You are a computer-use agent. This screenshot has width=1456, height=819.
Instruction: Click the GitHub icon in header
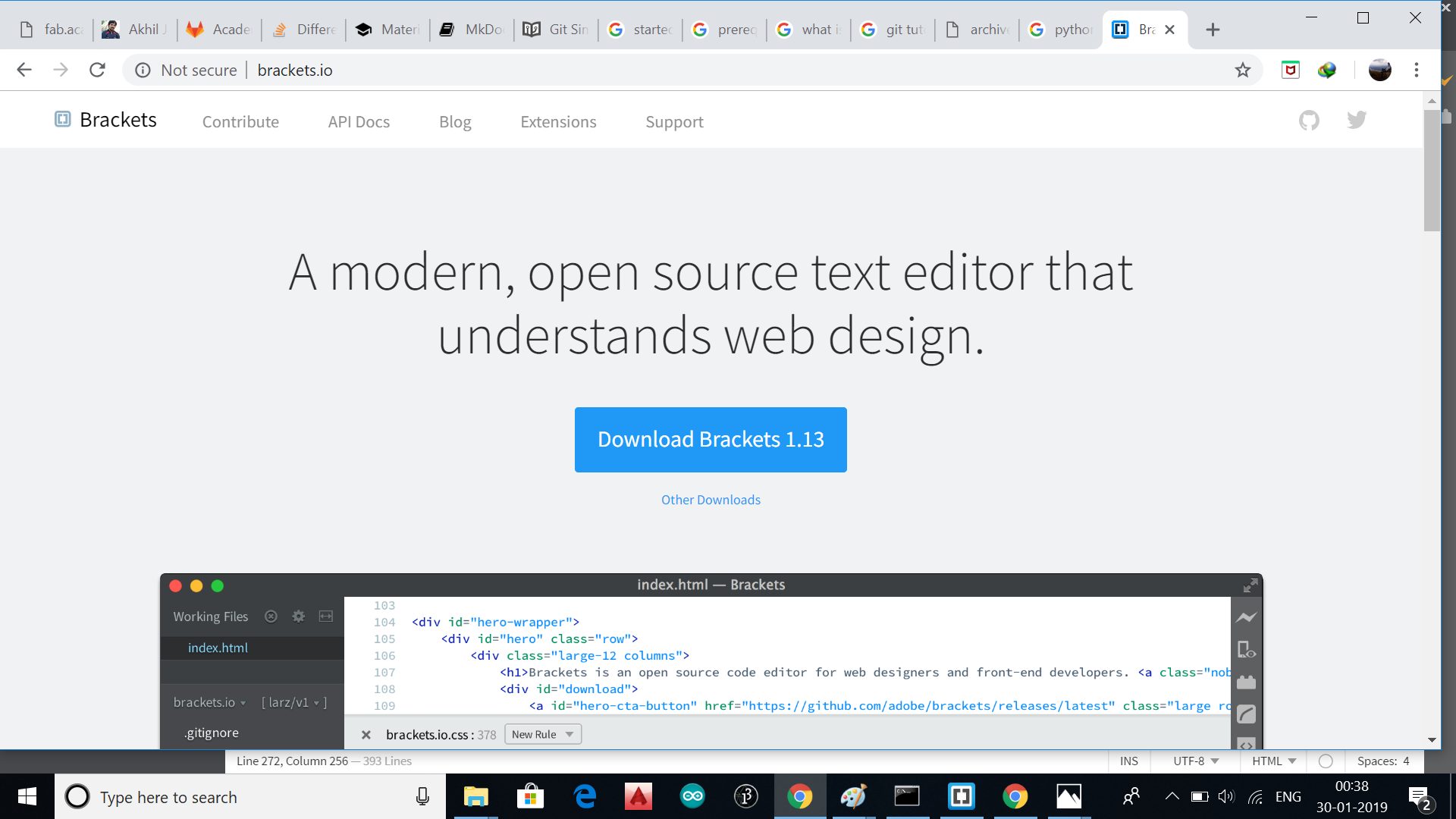pos(1309,121)
